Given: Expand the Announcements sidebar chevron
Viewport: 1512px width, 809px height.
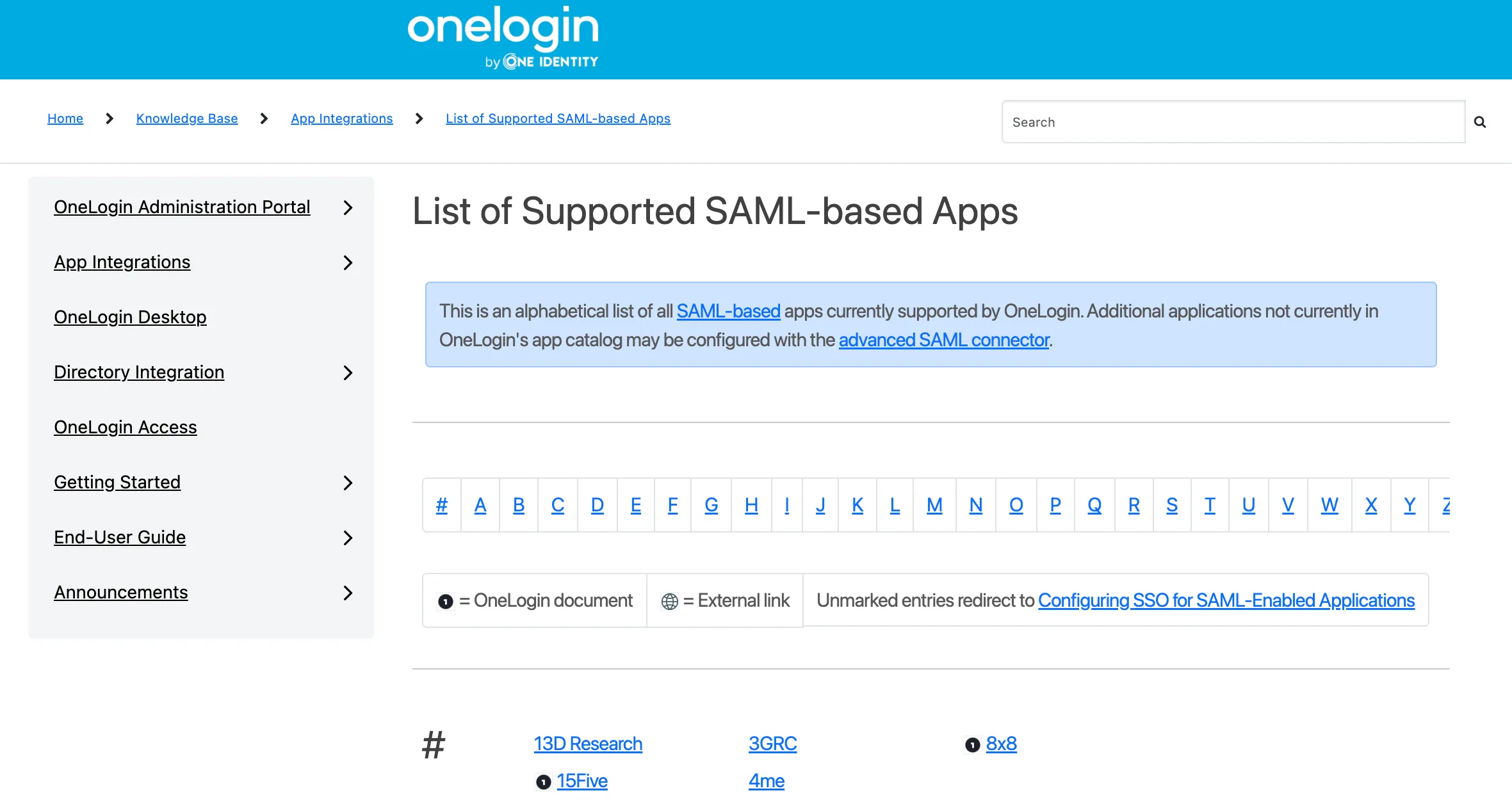Looking at the screenshot, I should click(x=348, y=593).
